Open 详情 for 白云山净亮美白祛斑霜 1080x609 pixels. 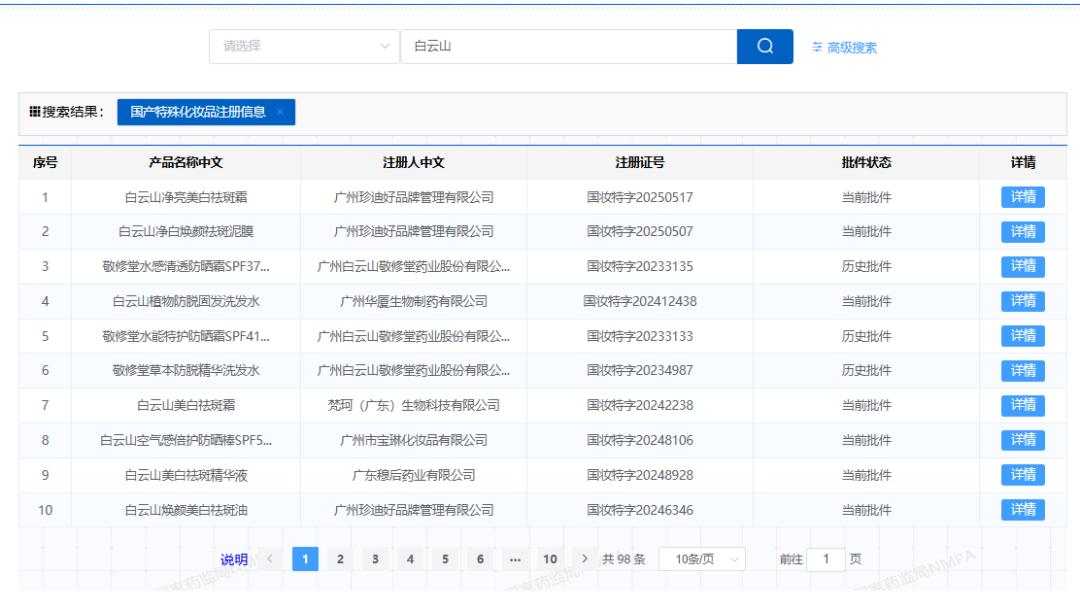point(1022,197)
